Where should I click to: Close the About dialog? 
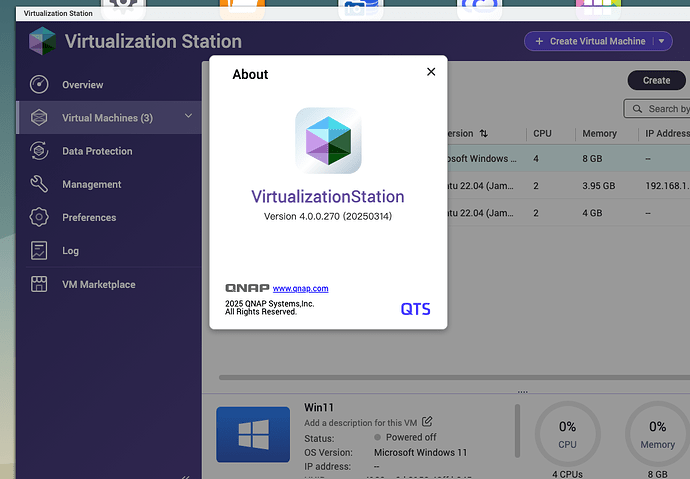(x=431, y=72)
